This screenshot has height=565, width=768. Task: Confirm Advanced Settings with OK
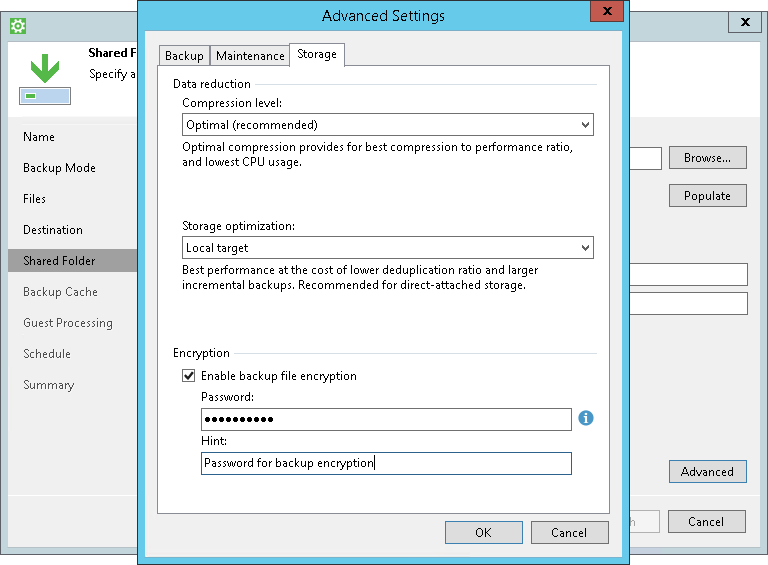pyautogui.click(x=483, y=532)
